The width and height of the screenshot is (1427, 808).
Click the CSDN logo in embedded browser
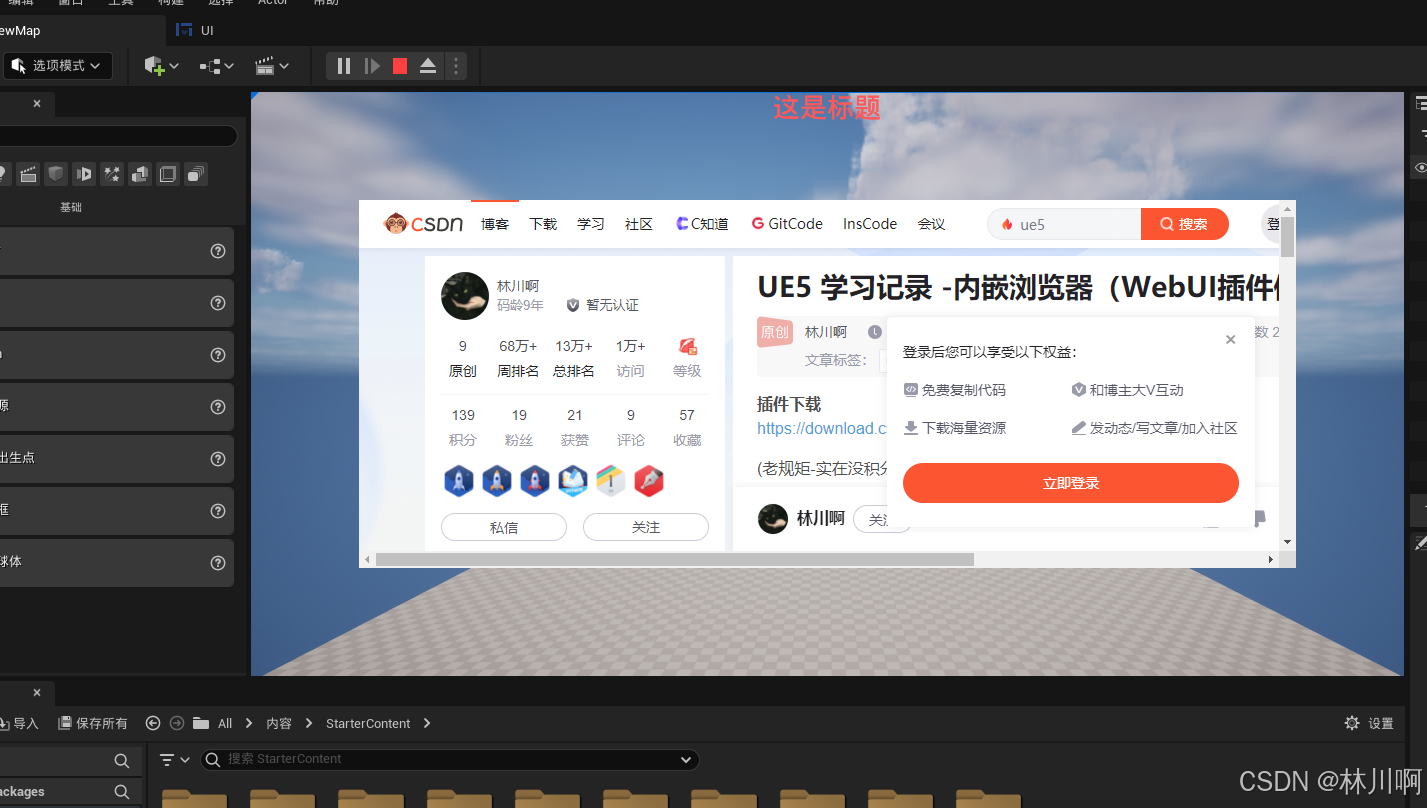pos(423,224)
